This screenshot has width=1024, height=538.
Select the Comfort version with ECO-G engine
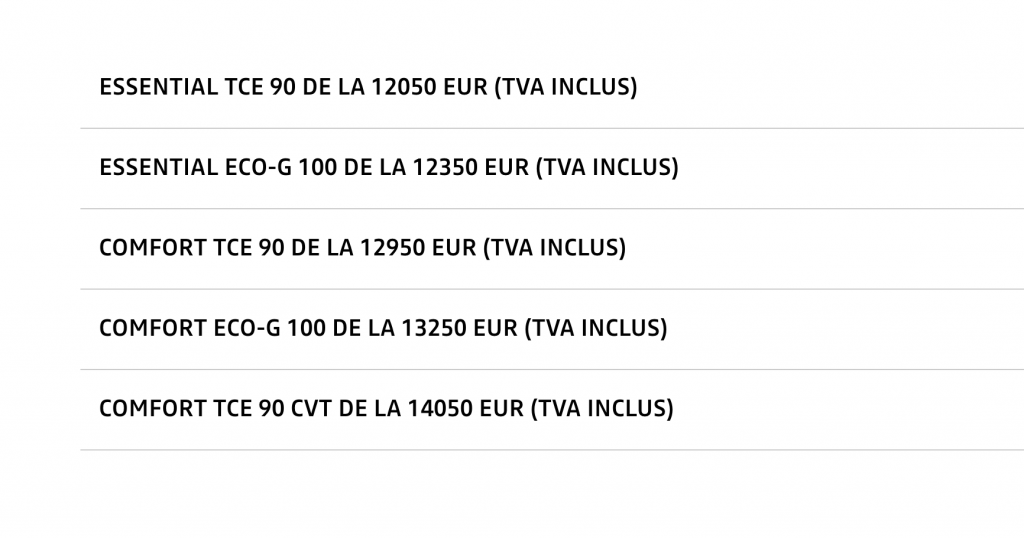coord(383,328)
